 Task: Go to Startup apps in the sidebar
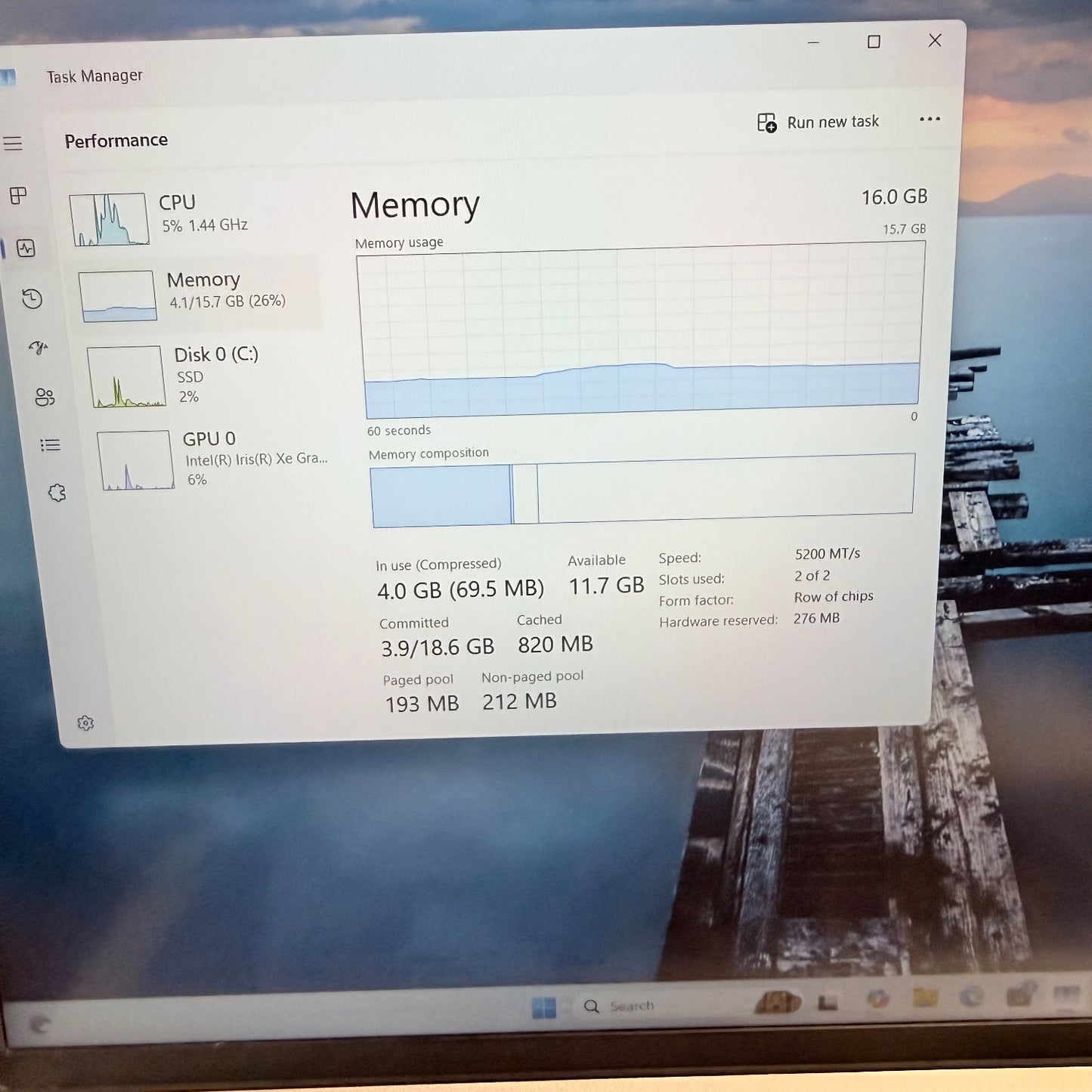(x=39, y=348)
